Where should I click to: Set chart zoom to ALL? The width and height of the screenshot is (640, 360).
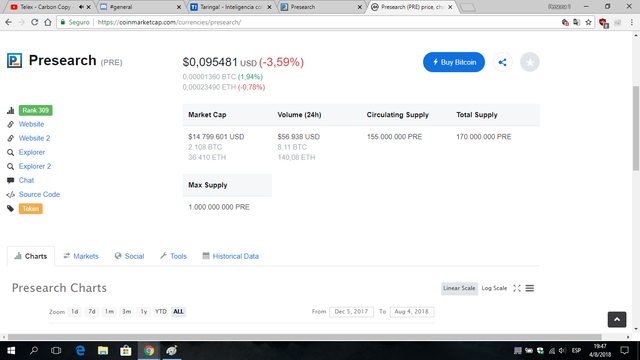pos(178,311)
